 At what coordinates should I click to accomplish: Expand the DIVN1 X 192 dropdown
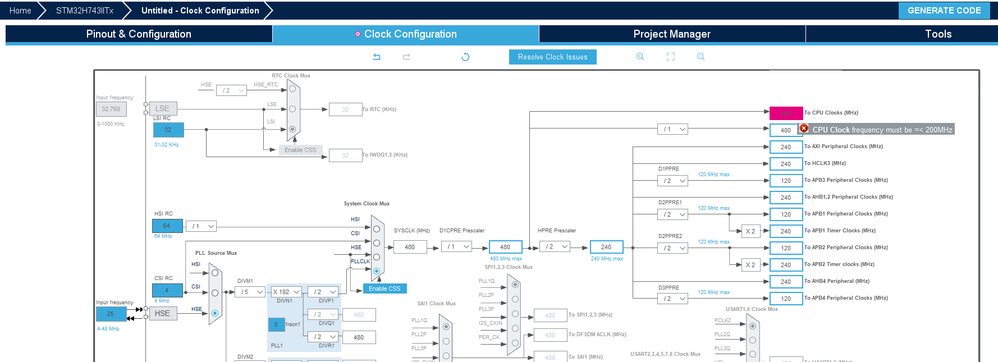point(286,292)
